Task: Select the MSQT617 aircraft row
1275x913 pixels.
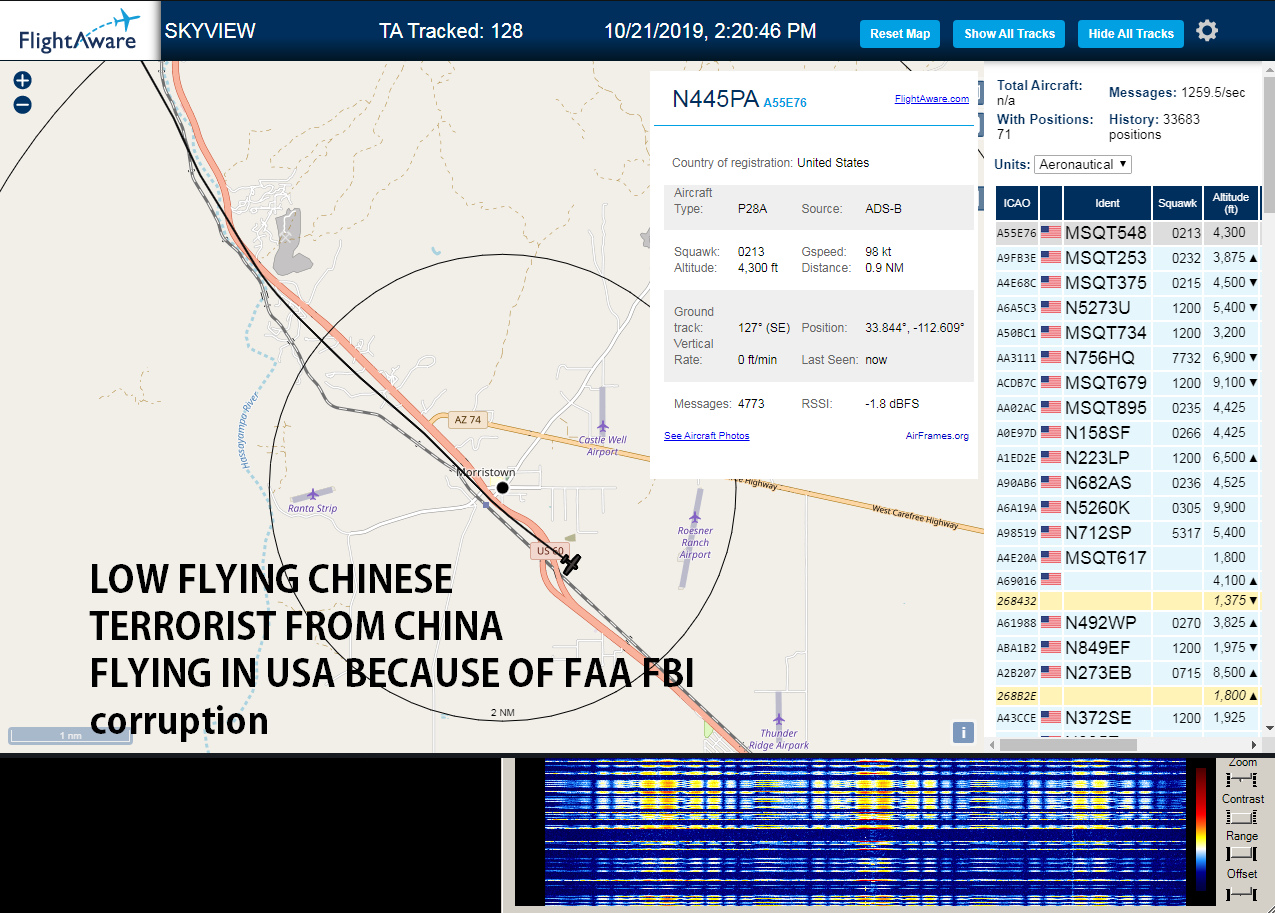Action: coord(1128,558)
